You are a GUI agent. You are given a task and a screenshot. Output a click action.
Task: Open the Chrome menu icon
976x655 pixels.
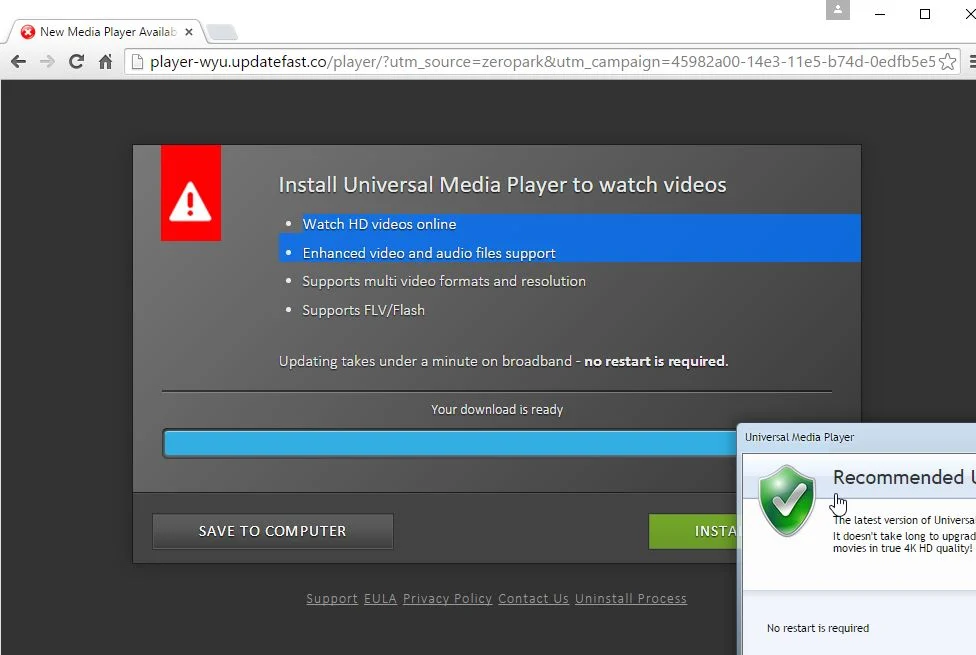(x=972, y=62)
